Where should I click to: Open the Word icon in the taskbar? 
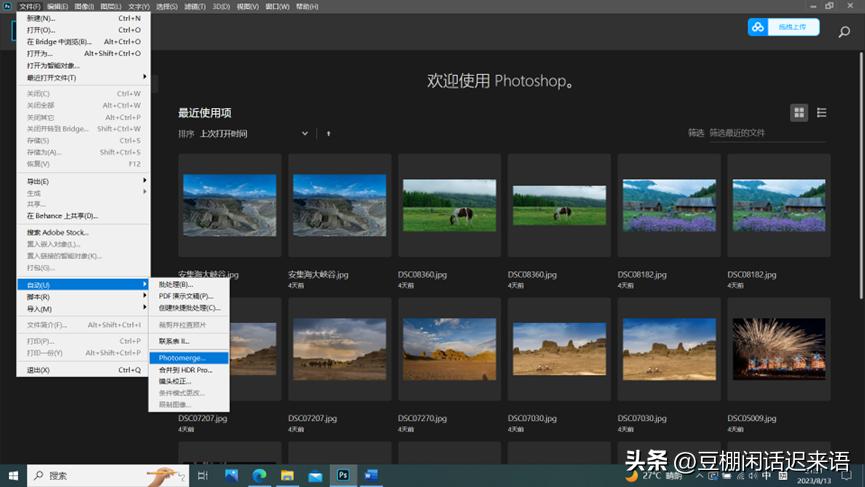pos(370,475)
